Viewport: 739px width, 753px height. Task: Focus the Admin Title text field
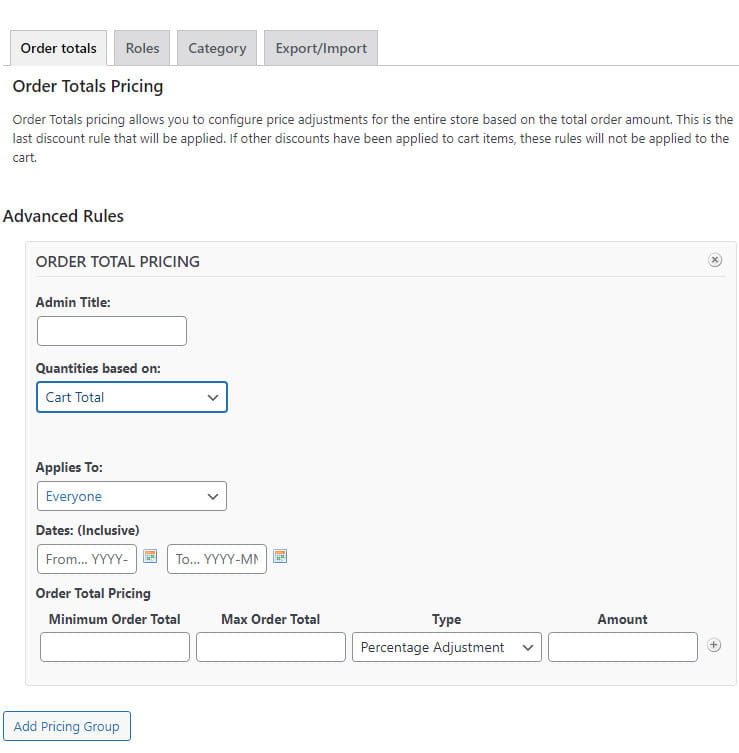click(x=112, y=331)
